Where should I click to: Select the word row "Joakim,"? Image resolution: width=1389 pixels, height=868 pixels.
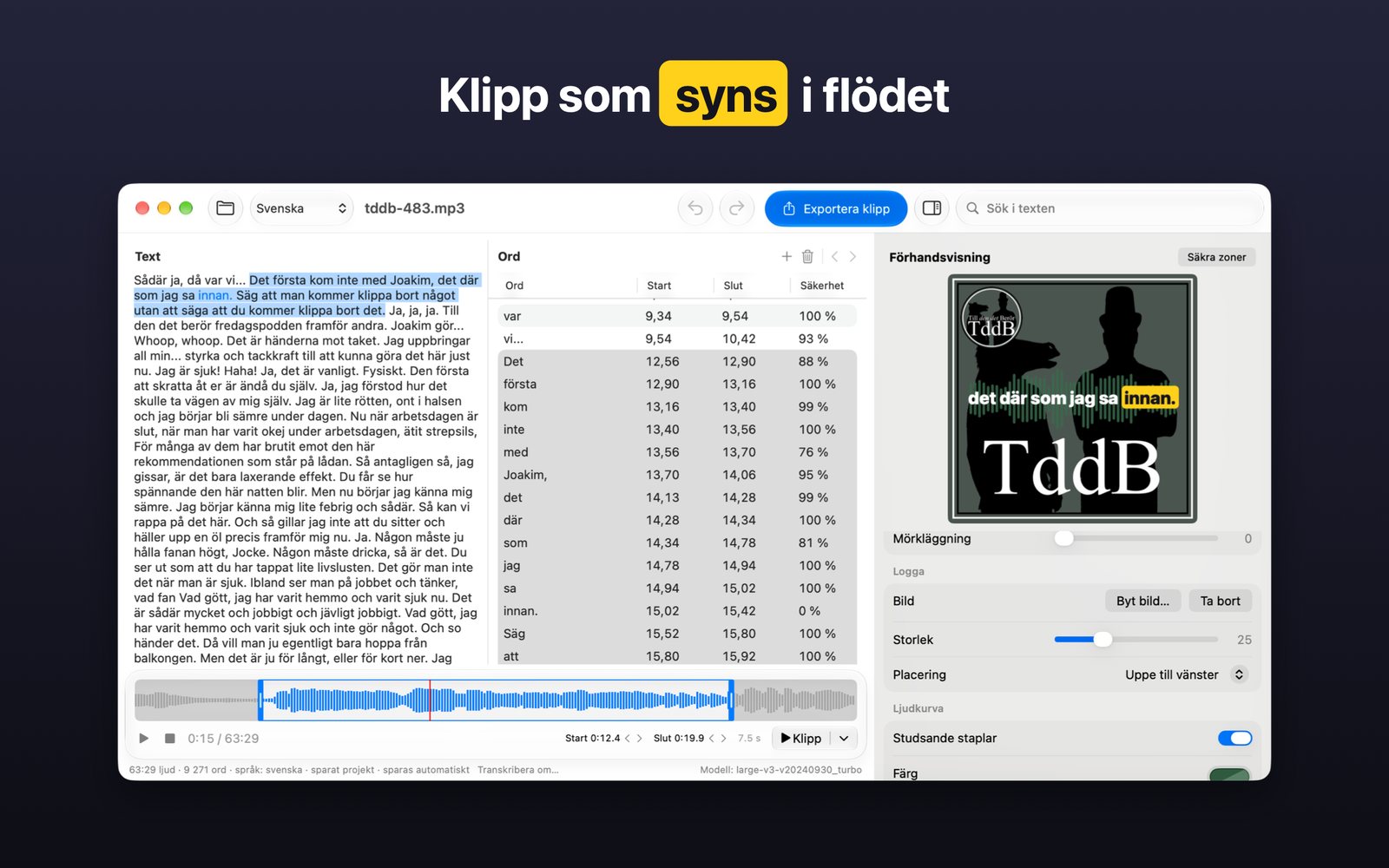click(677, 475)
